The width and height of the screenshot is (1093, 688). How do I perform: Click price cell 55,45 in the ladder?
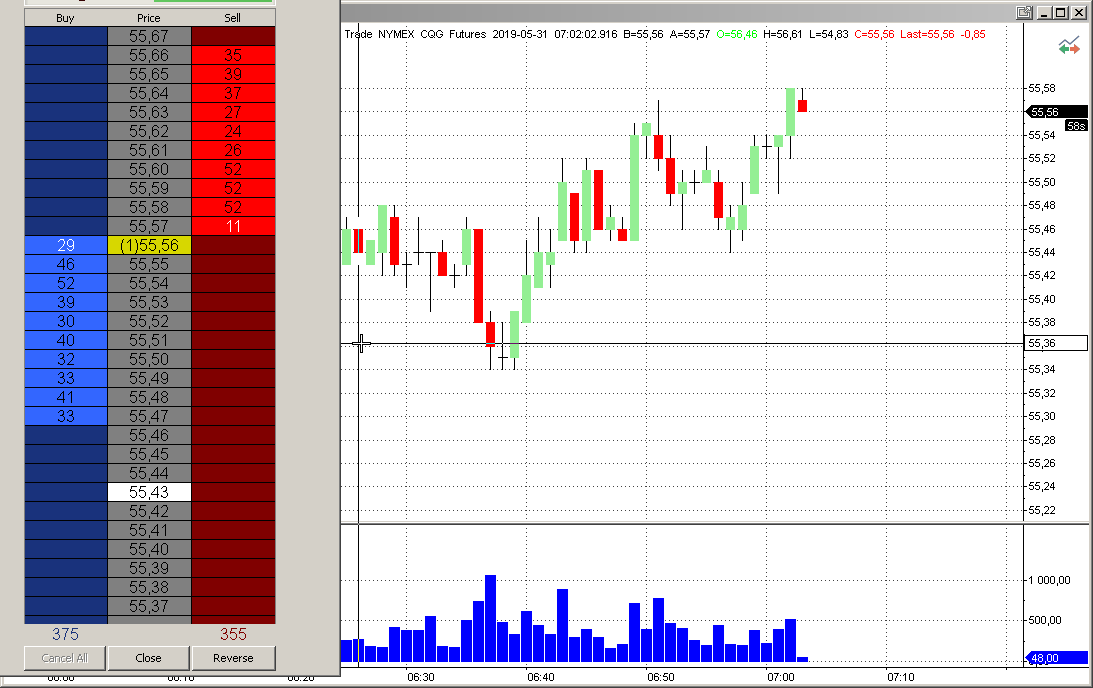(x=149, y=454)
